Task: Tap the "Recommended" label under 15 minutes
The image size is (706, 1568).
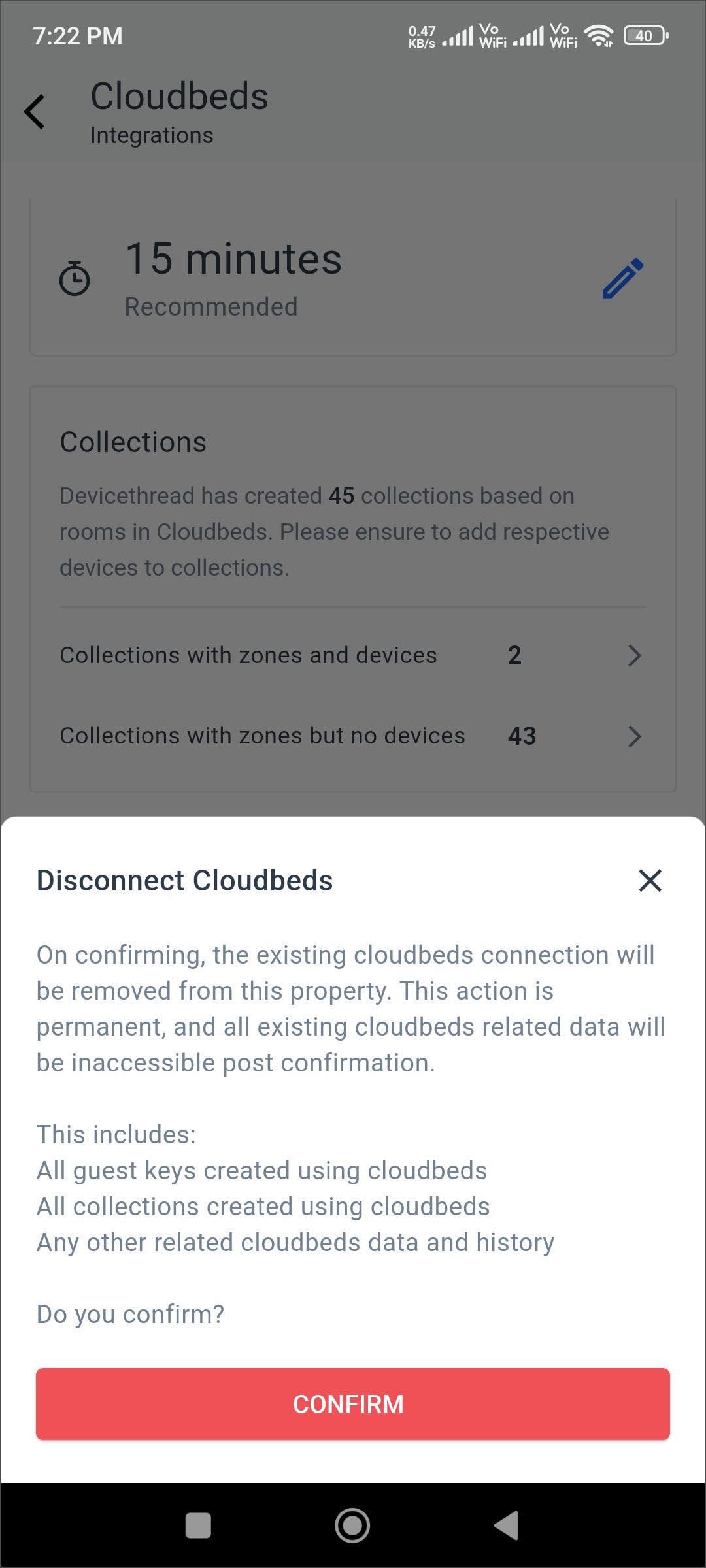Action: tap(211, 306)
